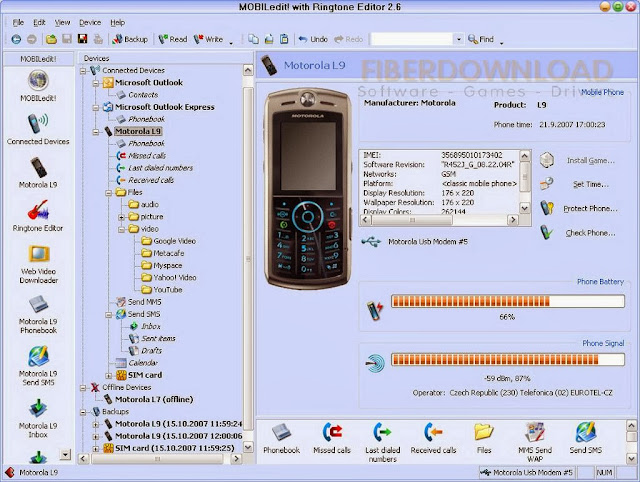Click the devices tree horizontal scrollbar
This screenshot has width=640, height=482.
[x=159, y=459]
